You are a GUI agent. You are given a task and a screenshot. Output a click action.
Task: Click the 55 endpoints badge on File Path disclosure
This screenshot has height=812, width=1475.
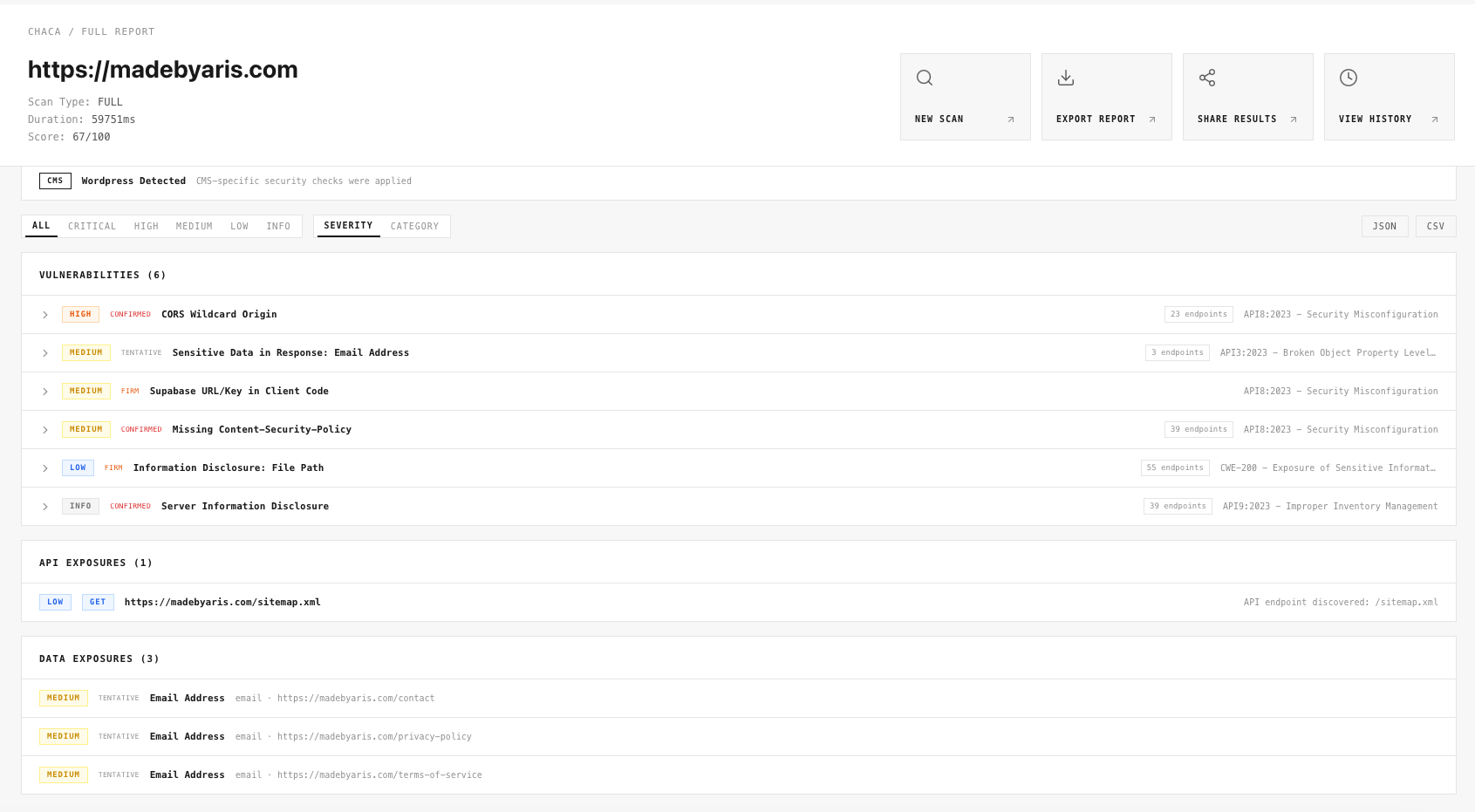[x=1174, y=467]
